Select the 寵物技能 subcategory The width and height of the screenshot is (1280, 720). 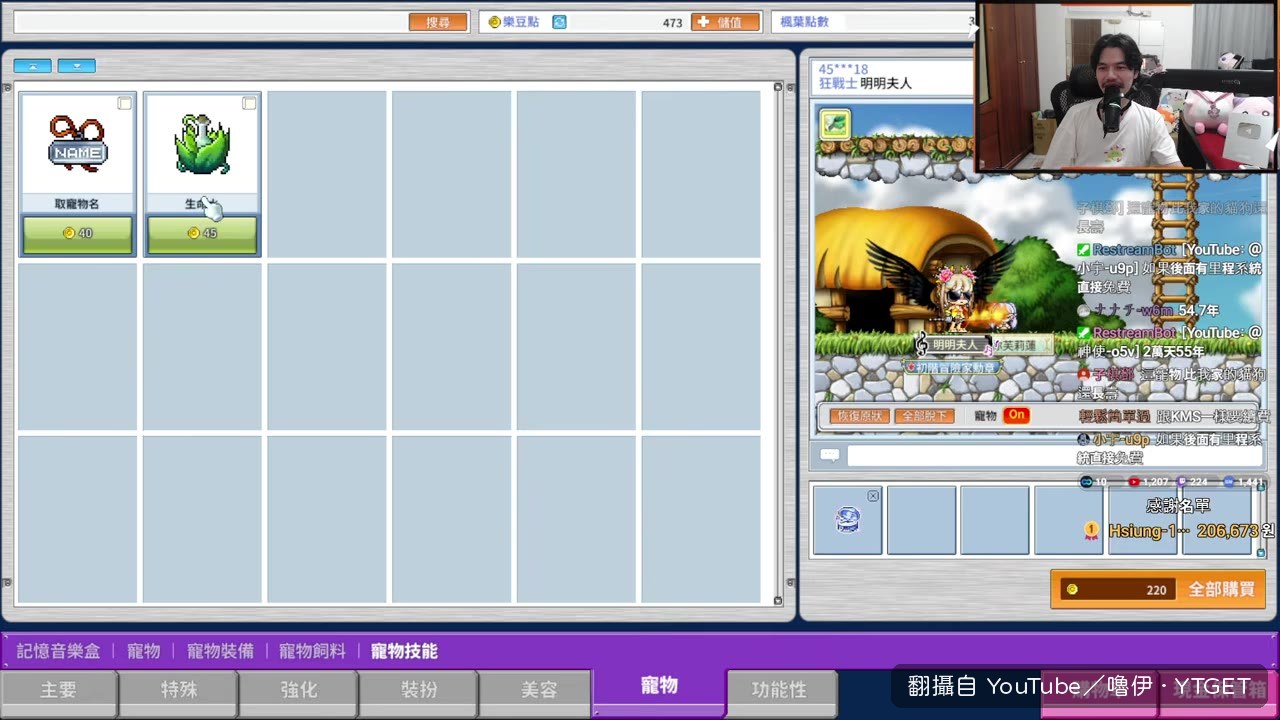404,651
